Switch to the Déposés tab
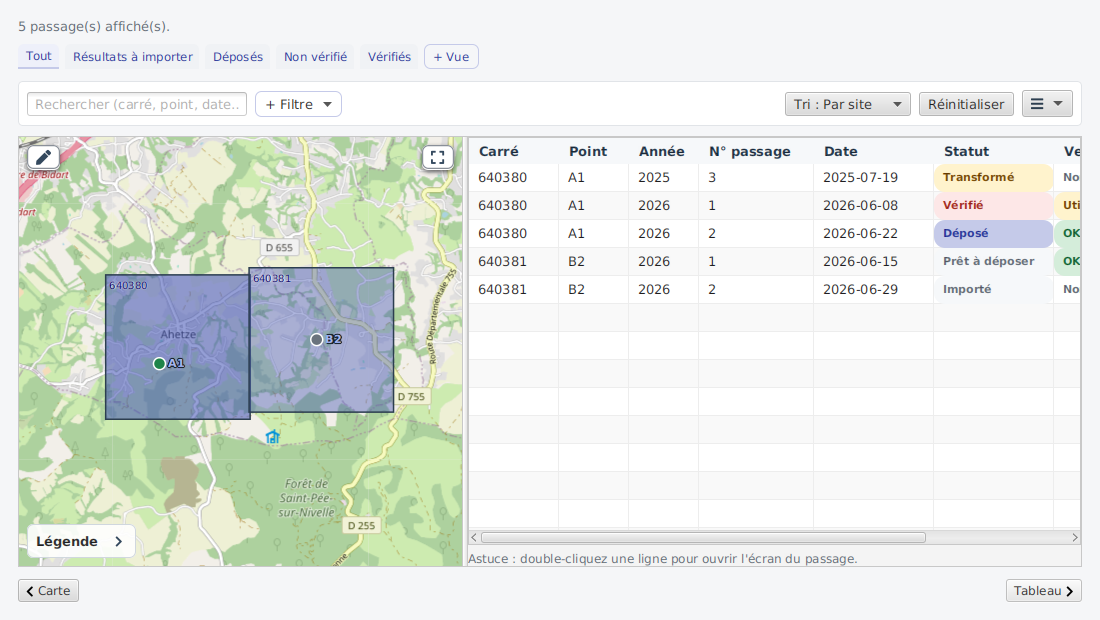1100x620 pixels. coord(238,57)
